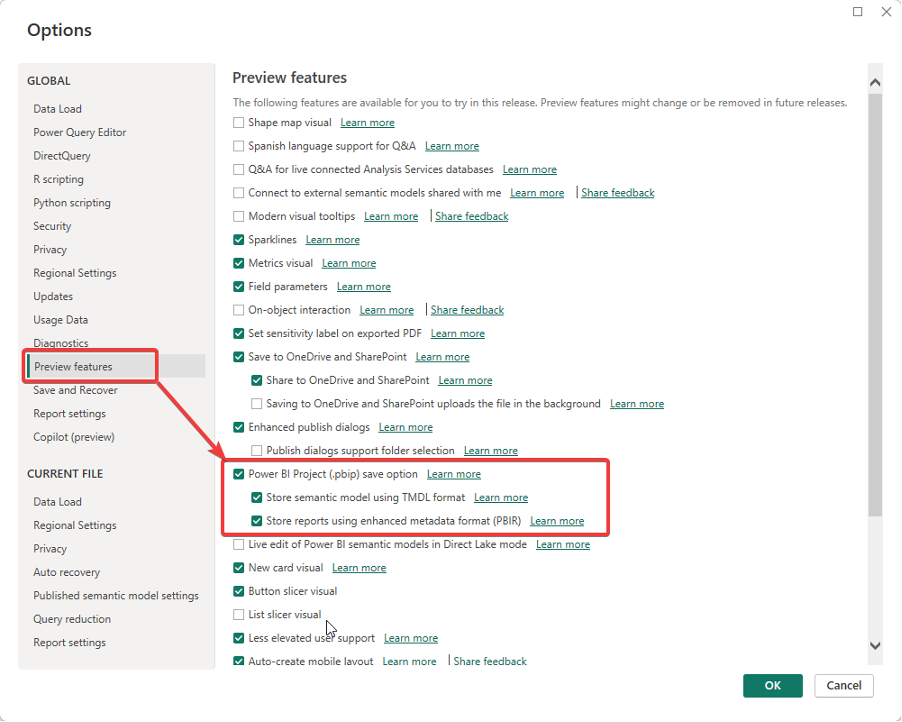Open Copilot (preview) settings
This screenshot has width=902, height=722.
74,437
